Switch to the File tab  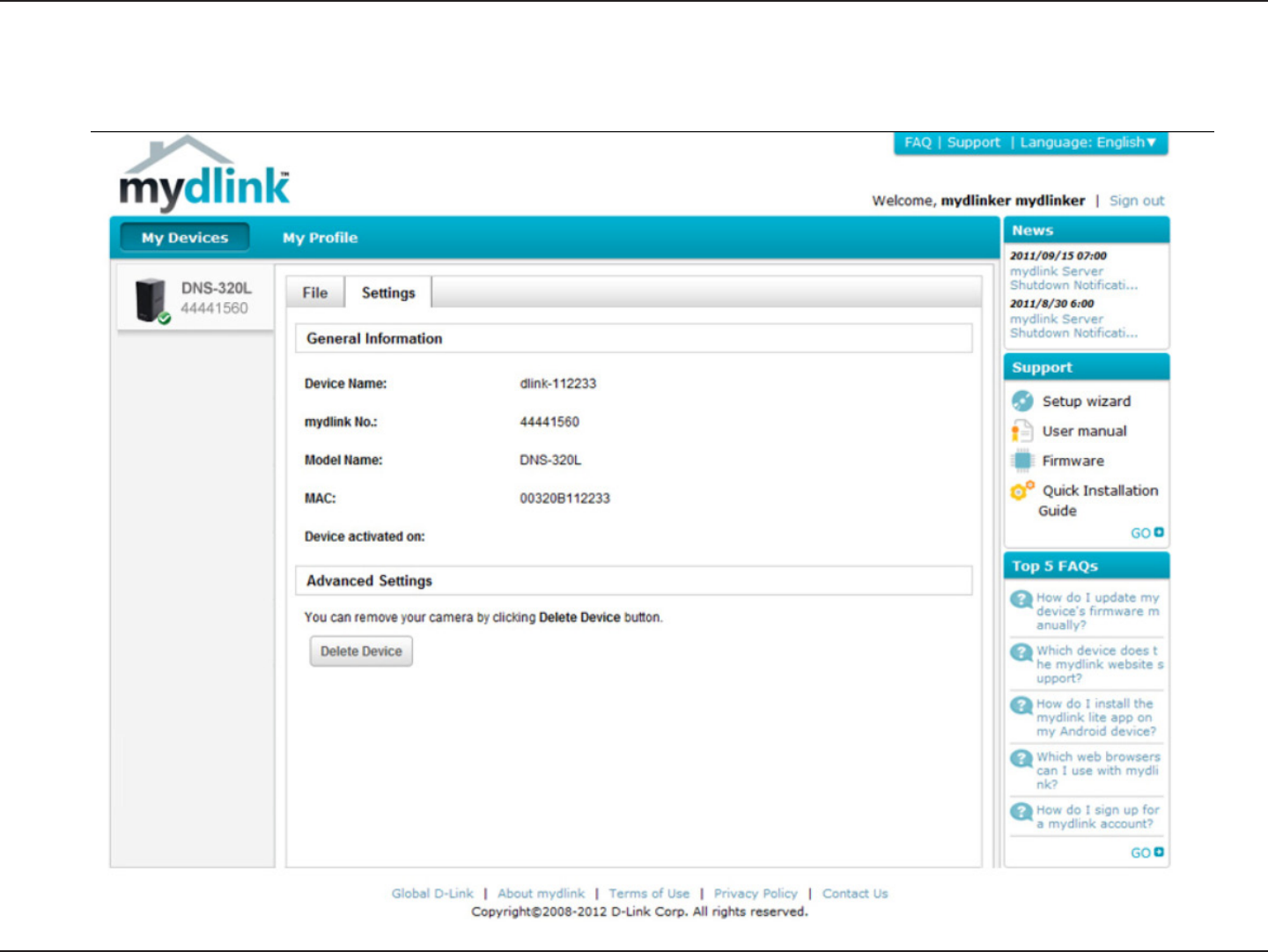point(315,292)
